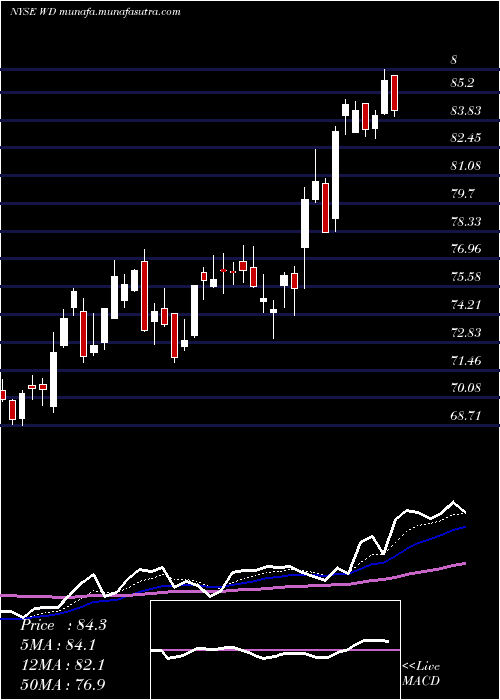Click the Price : 84.3 readout
The width and height of the screenshot is (500, 700).
click(64, 625)
